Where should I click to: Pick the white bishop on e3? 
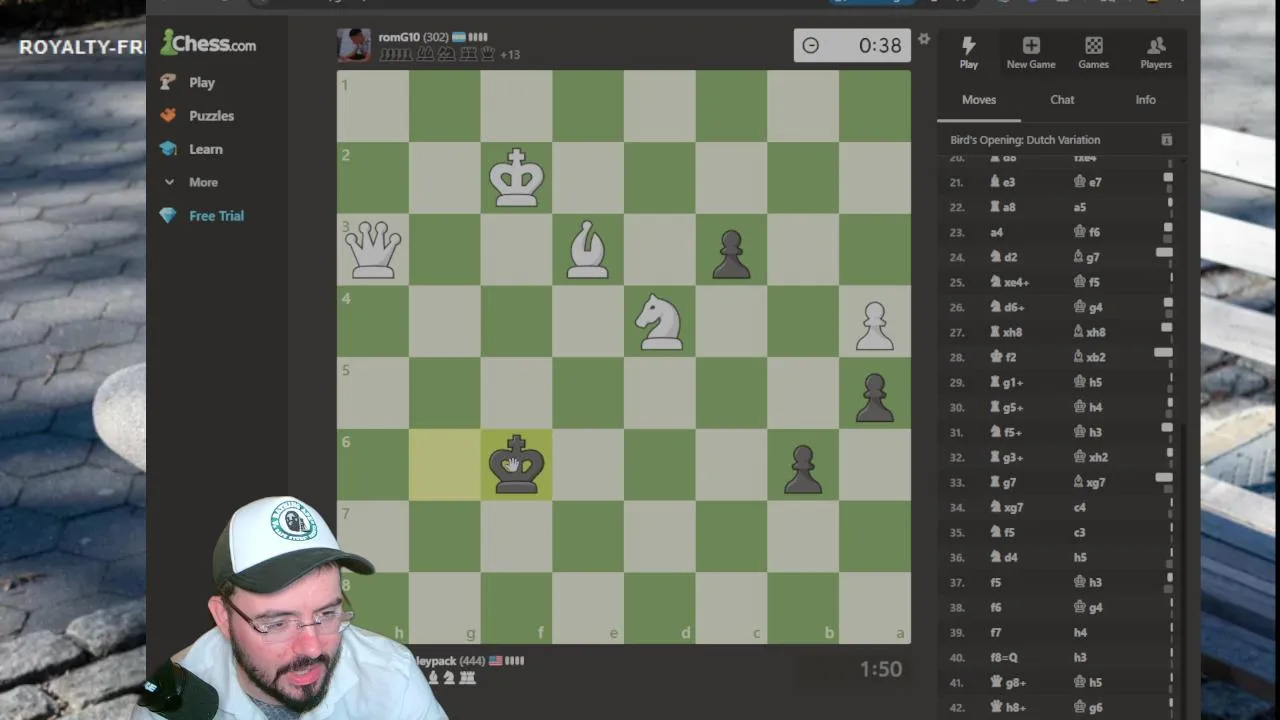(x=588, y=250)
